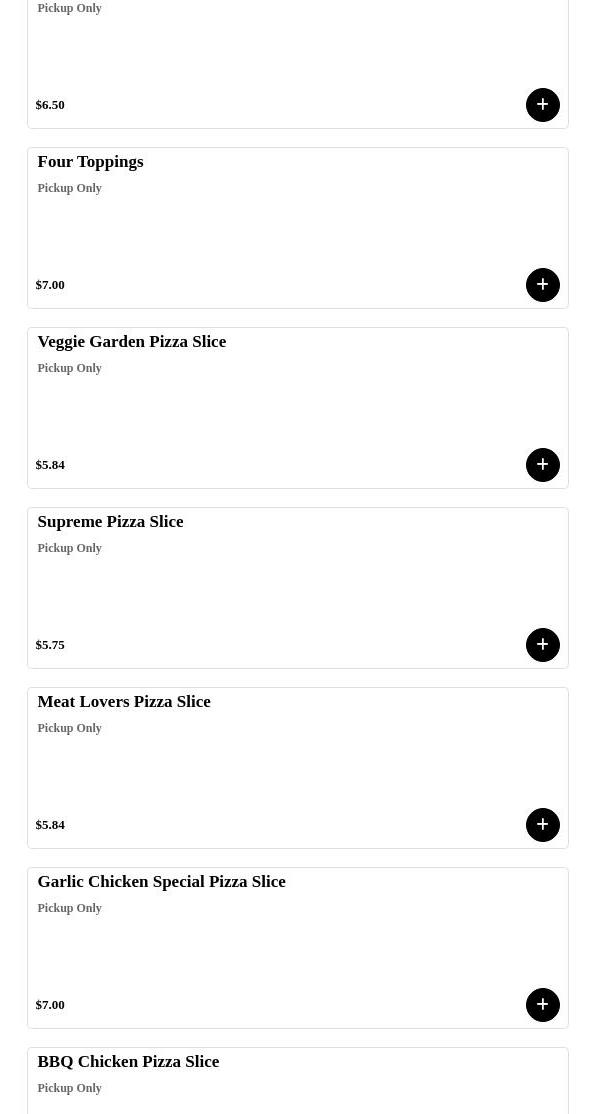The width and height of the screenshot is (605, 1114).
Task: Open the Four Toppings item title
Action: pyautogui.click(x=90, y=162)
